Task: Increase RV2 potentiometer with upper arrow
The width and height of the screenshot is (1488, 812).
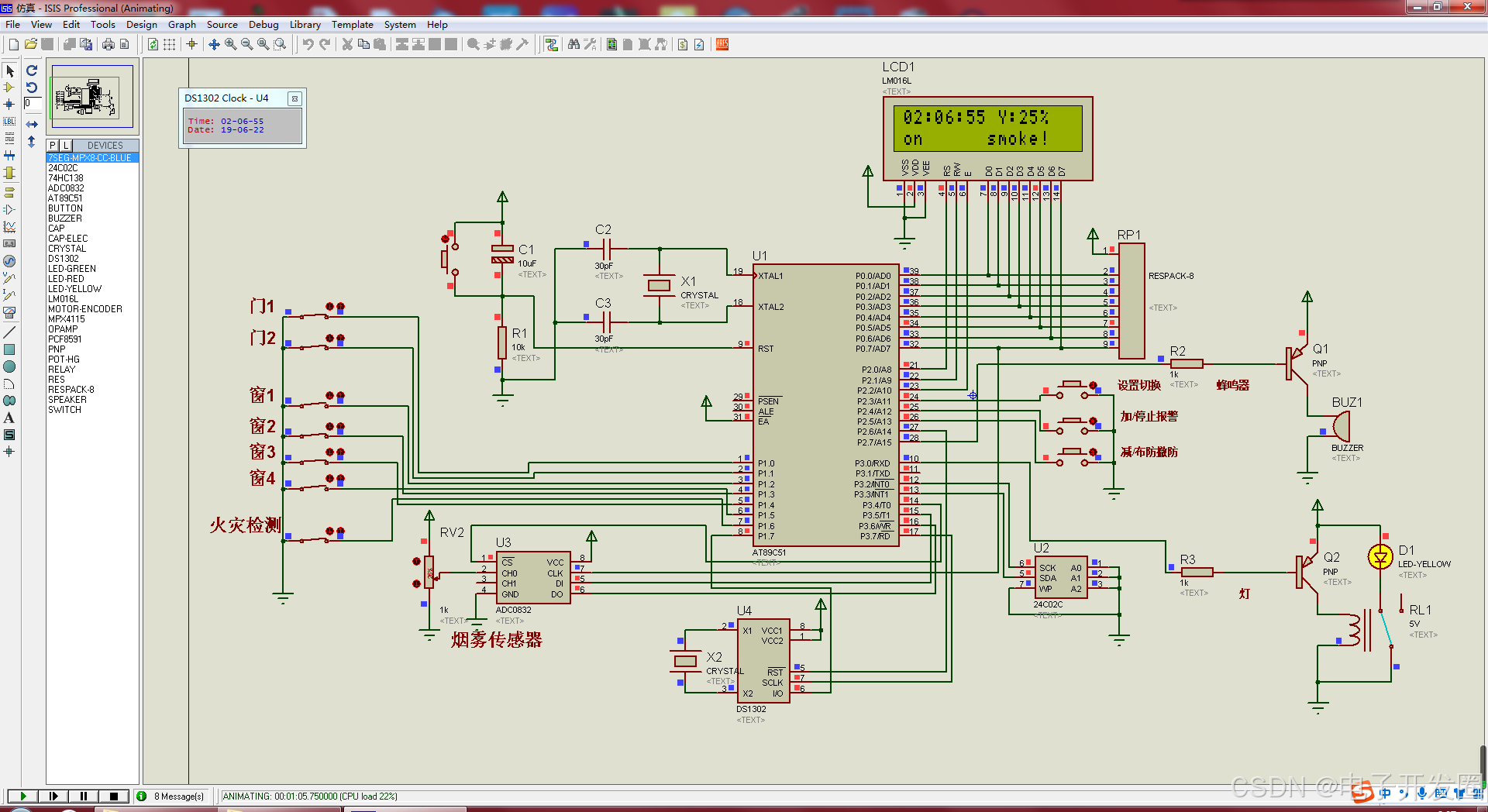Action: pyautogui.click(x=416, y=562)
